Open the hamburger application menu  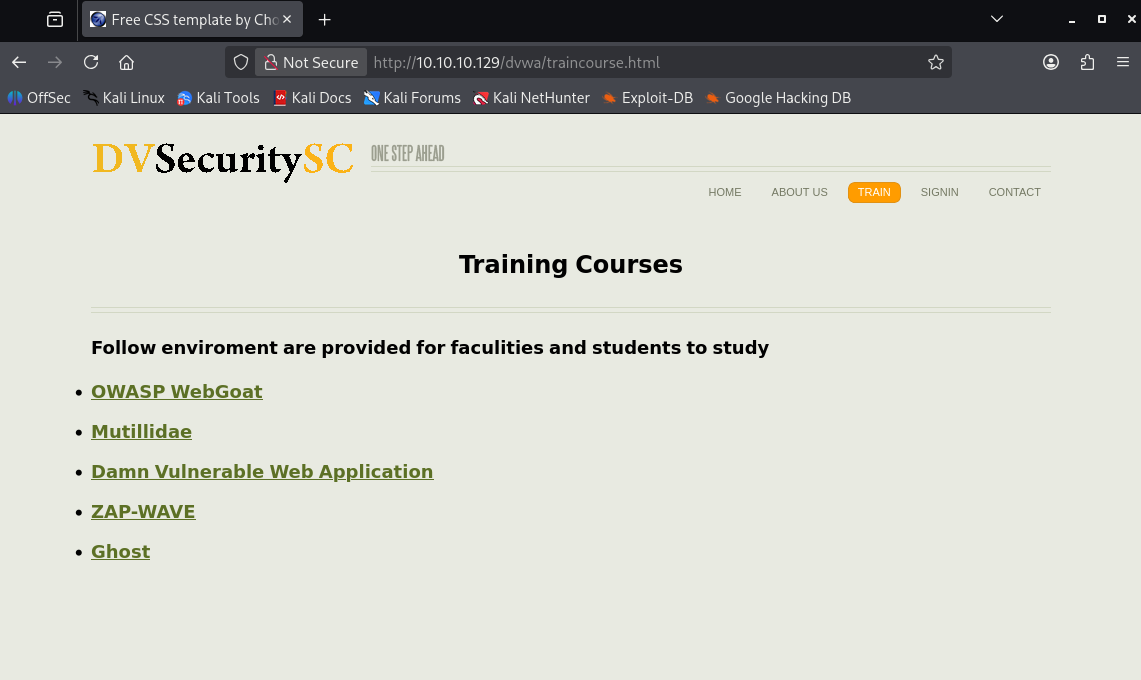1123,62
